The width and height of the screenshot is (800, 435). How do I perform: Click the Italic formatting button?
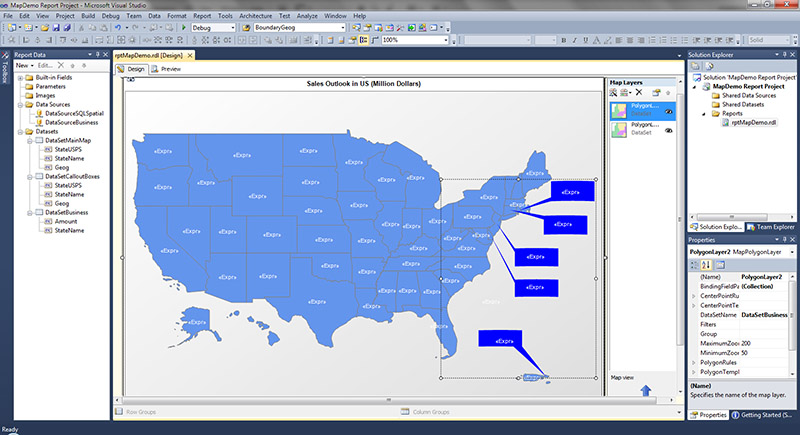click(x=574, y=40)
